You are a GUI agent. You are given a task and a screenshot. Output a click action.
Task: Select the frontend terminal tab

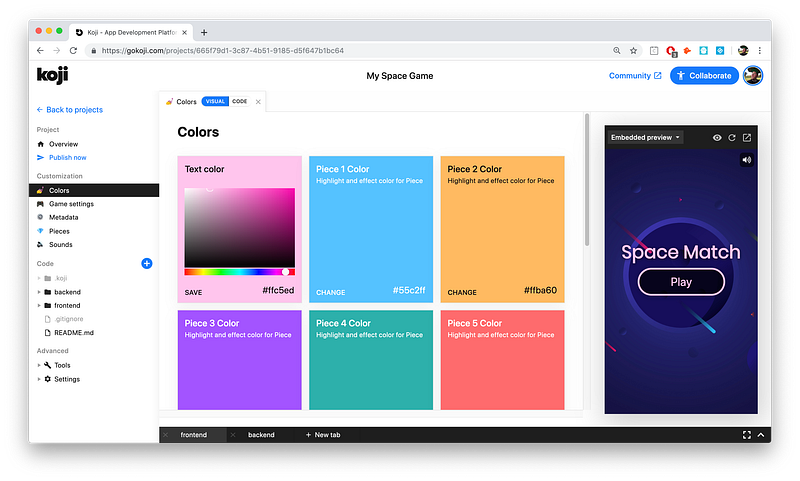(x=194, y=435)
